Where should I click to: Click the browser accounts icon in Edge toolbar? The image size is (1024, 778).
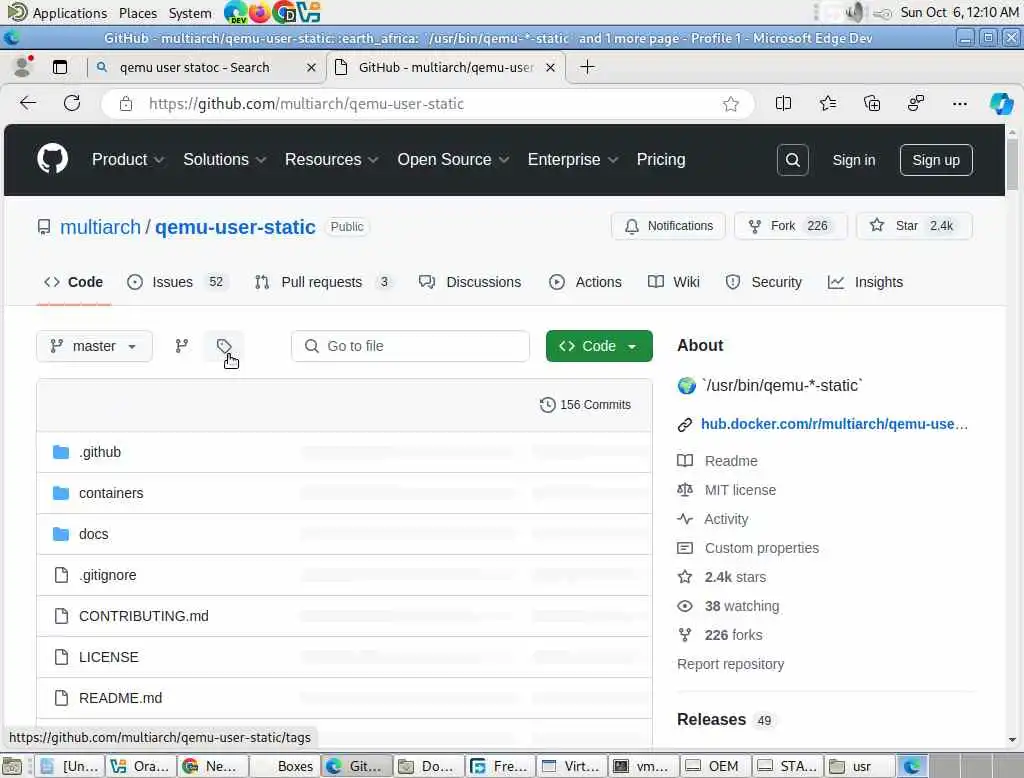click(x=916, y=103)
